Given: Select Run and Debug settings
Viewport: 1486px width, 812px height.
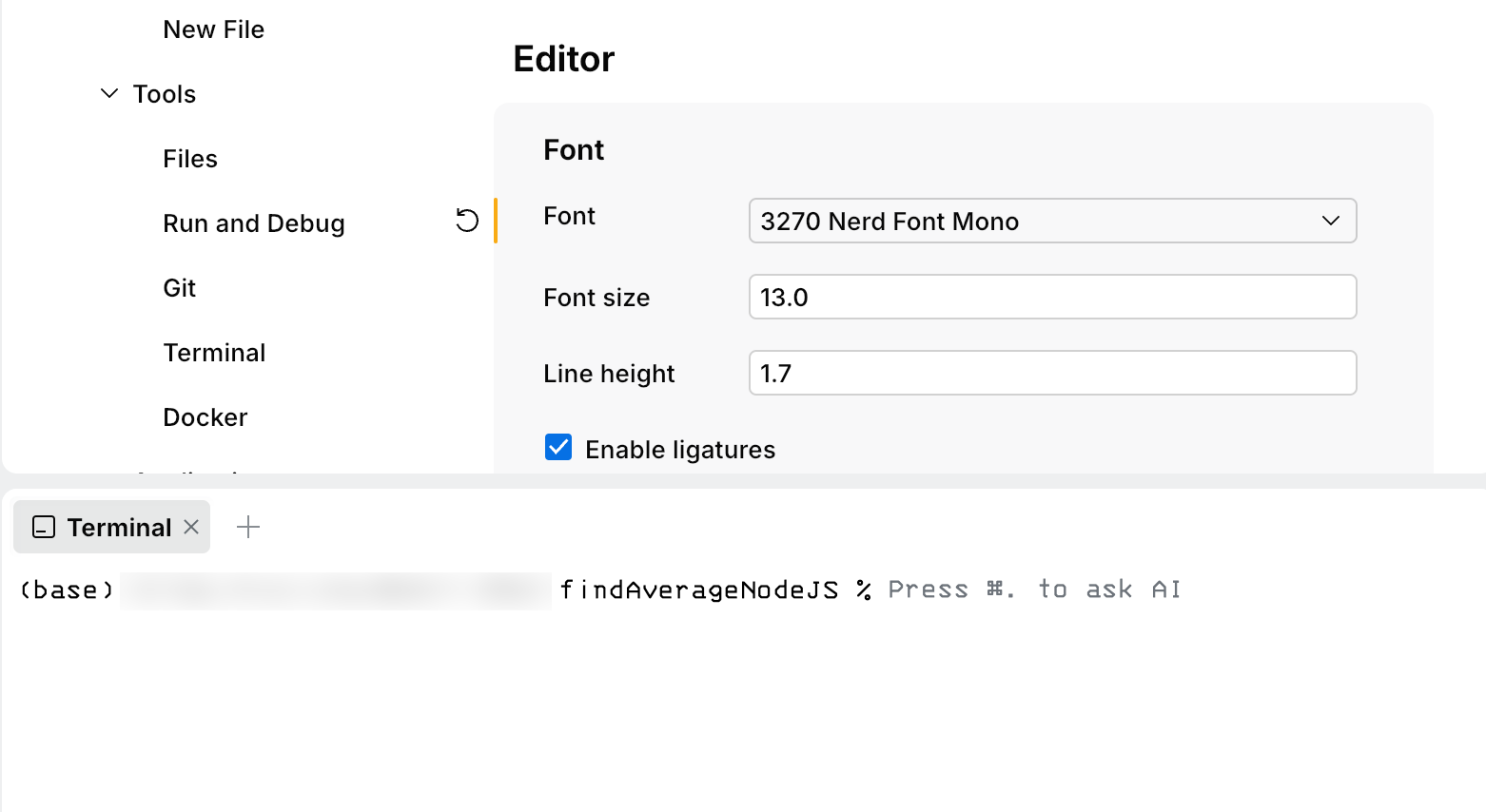Looking at the screenshot, I should [253, 222].
